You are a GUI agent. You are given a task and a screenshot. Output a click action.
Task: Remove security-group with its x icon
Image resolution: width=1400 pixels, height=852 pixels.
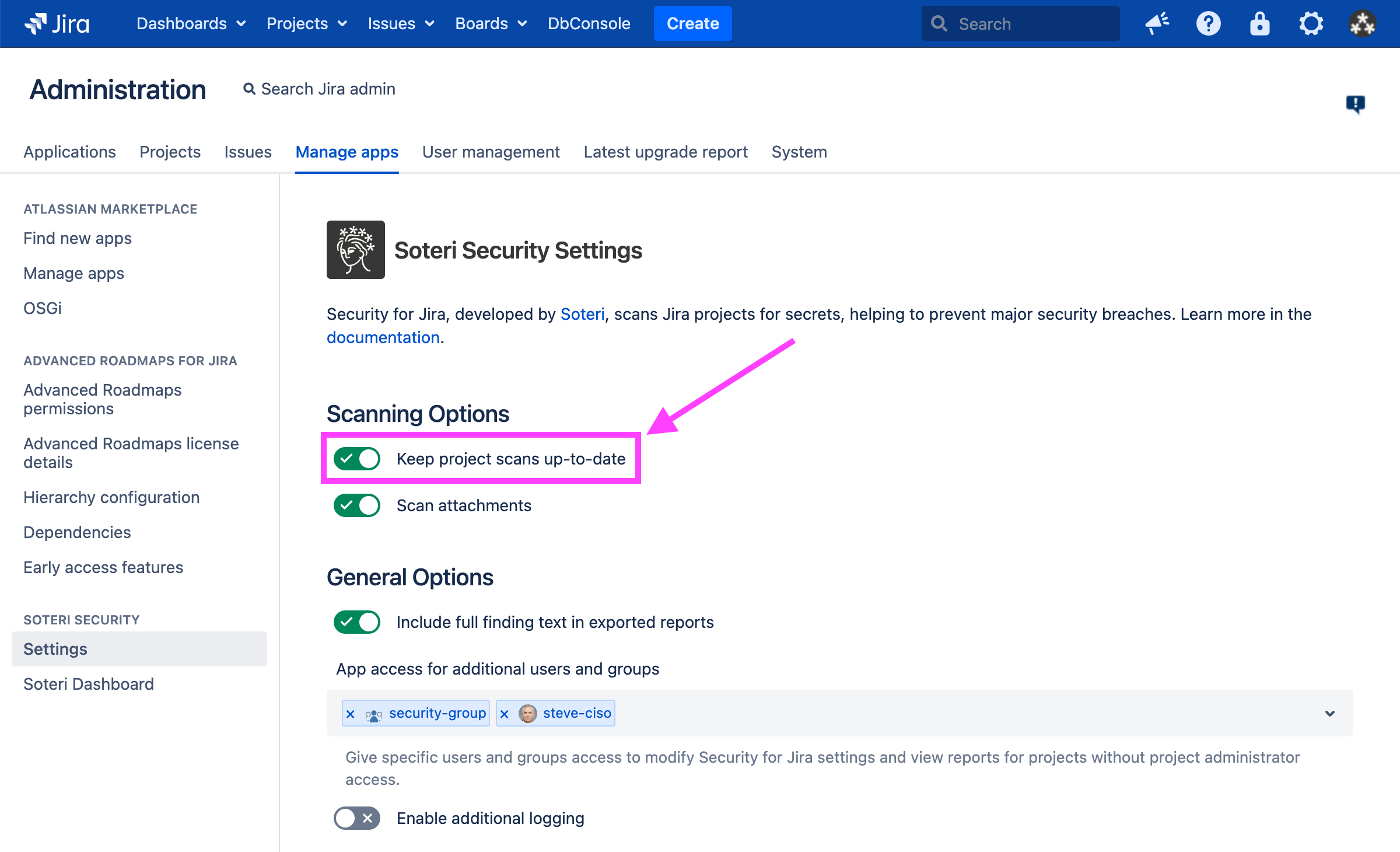[x=351, y=714]
